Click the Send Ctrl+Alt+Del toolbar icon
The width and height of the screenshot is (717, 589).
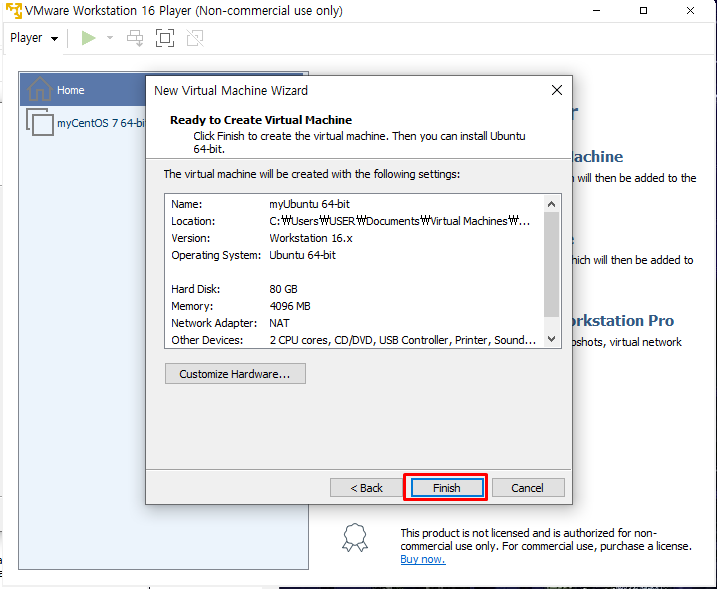pos(135,38)
